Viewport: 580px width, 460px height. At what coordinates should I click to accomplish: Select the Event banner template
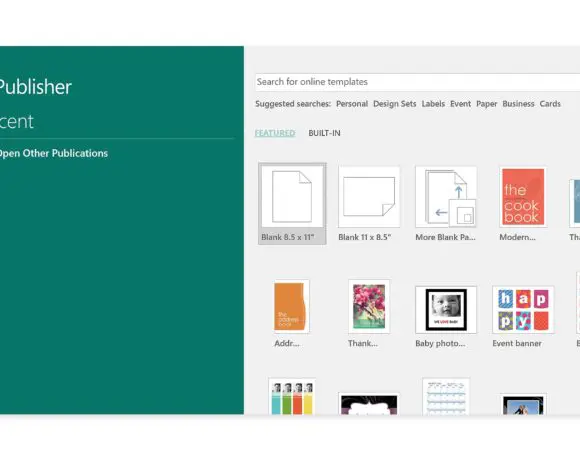[523, 310]
